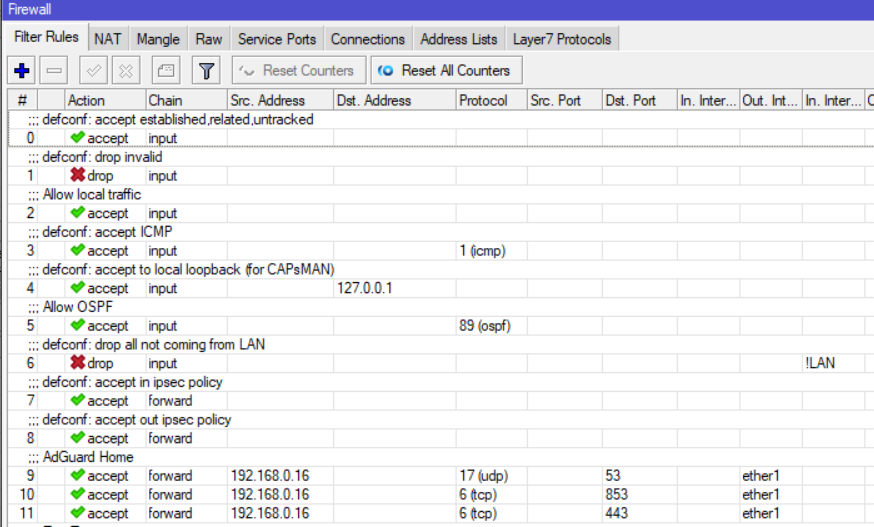View the Connections tab
874x527 pixels.
(368, 39)
